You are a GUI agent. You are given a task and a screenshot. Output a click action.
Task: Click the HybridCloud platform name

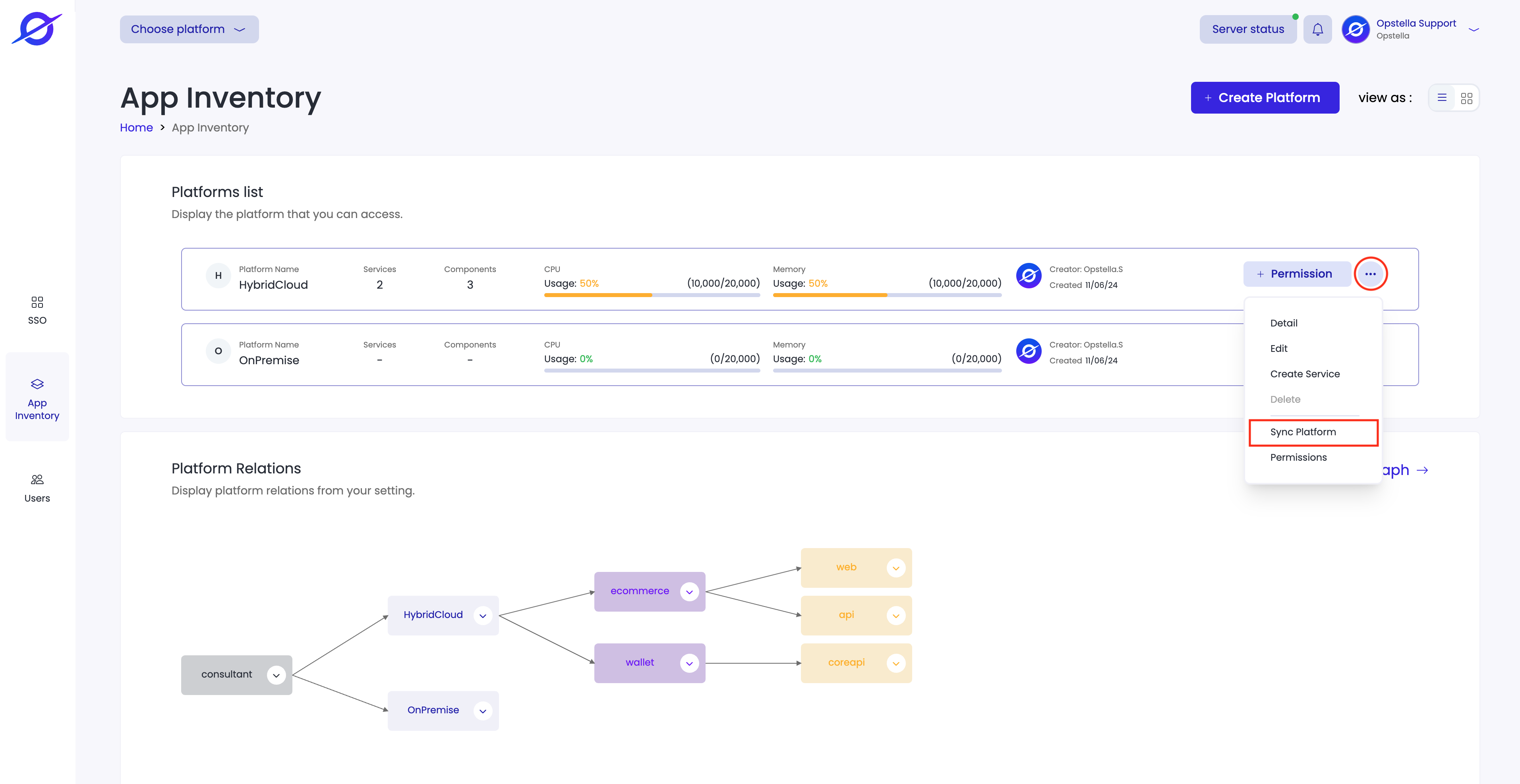273,284
